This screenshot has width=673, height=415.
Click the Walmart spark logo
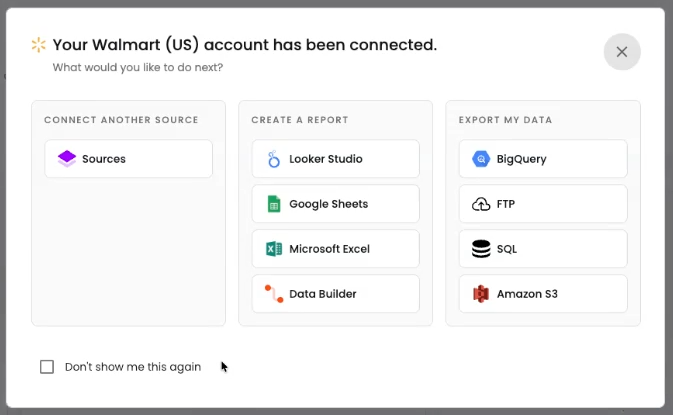[x=39, y=44]
